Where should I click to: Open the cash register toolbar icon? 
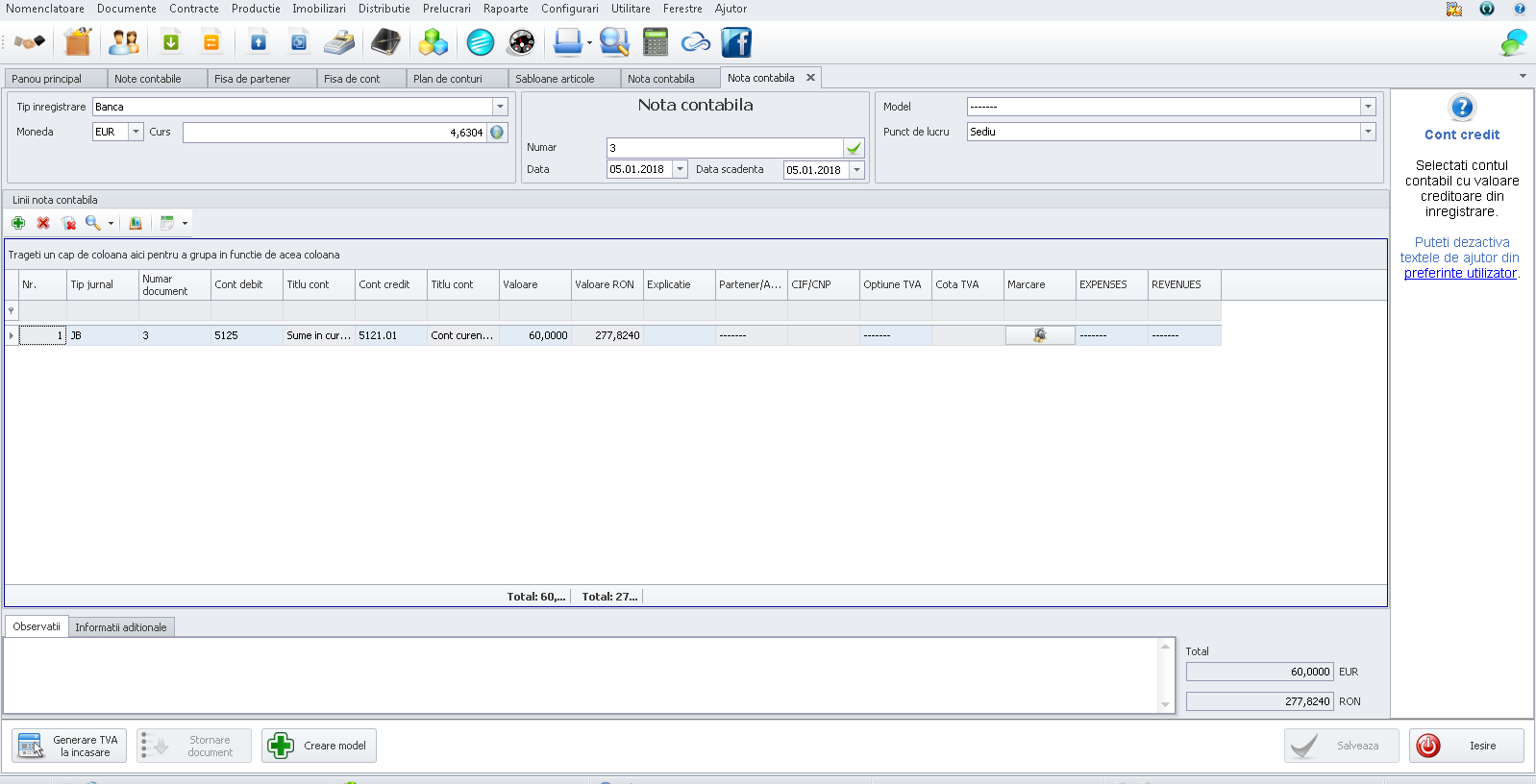pos(338,42)
